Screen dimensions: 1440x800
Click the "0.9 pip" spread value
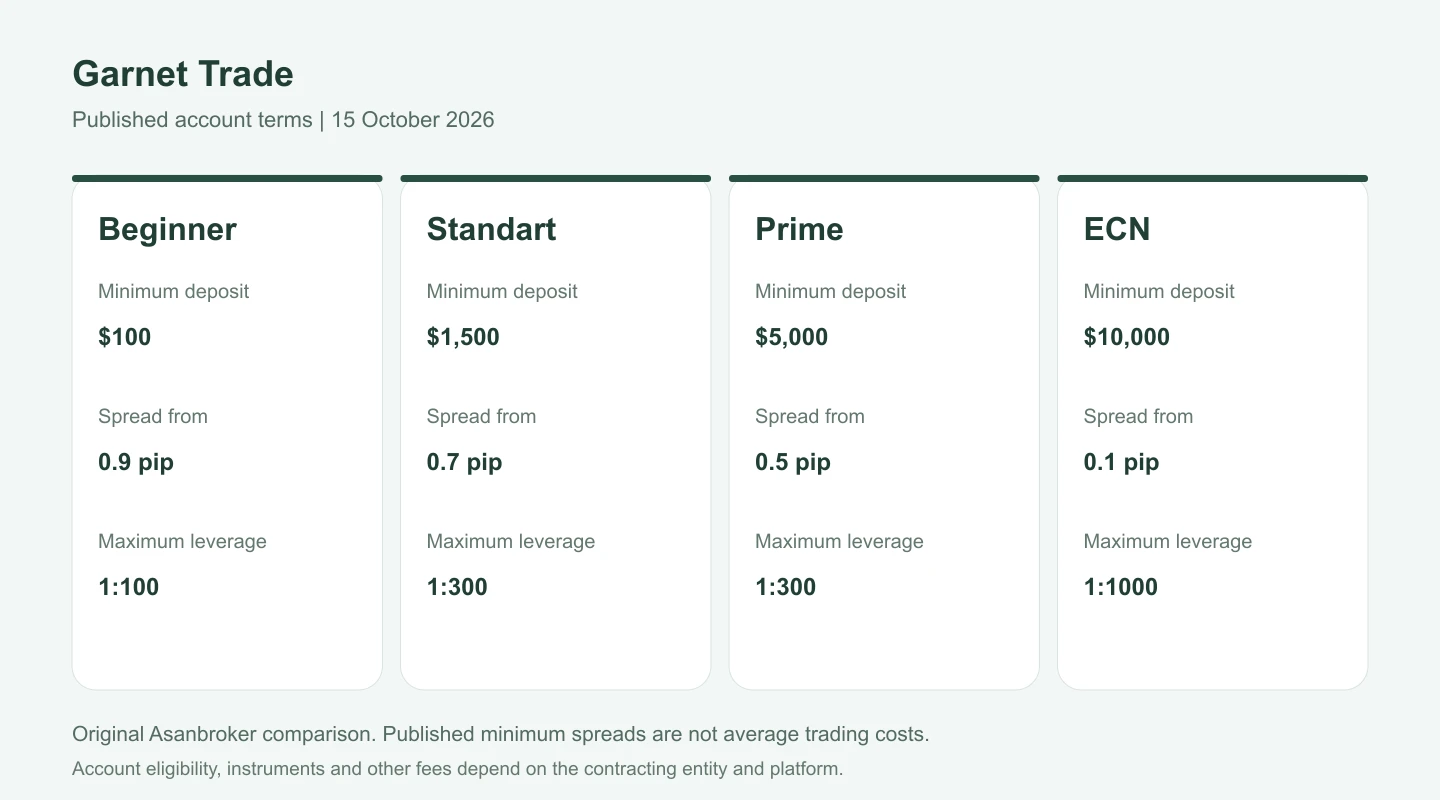click(136, 462)
